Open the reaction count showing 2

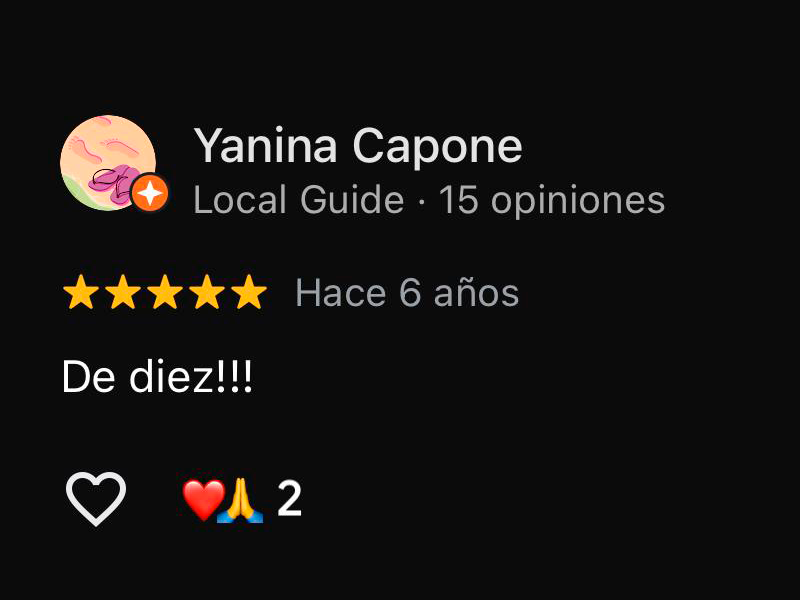289,499
